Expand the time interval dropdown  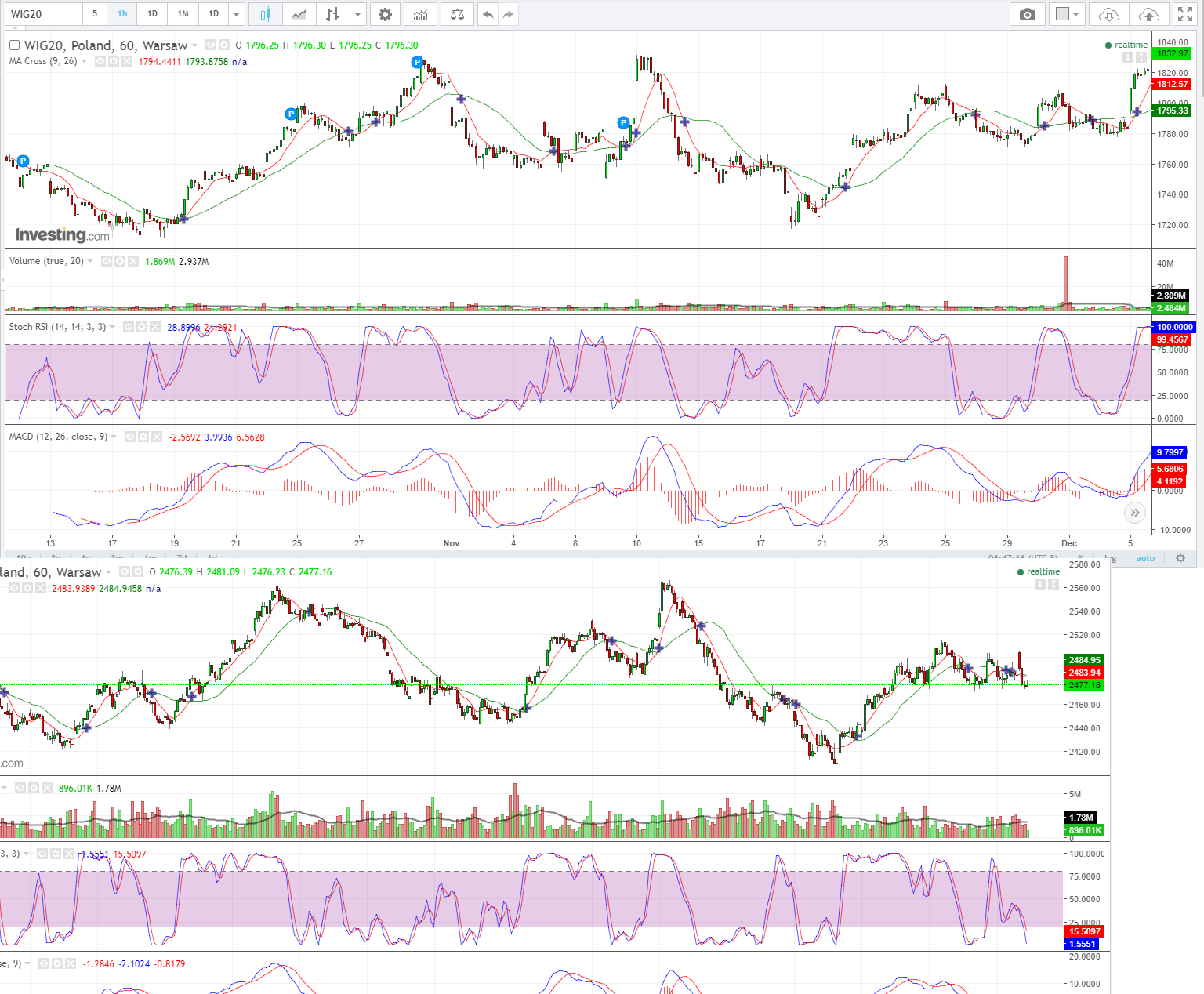pyautogui.click(x=236, y=14)
